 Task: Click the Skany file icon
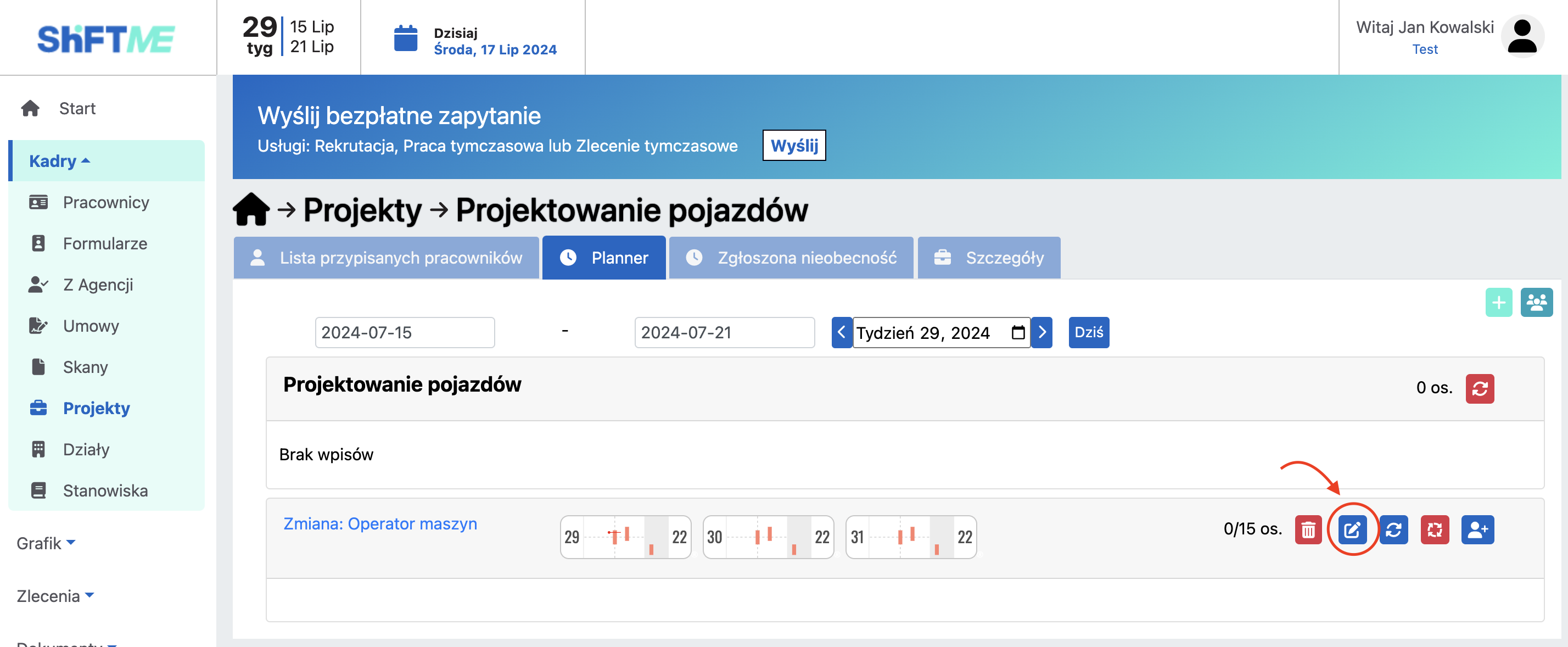click(x=38, y=366)
